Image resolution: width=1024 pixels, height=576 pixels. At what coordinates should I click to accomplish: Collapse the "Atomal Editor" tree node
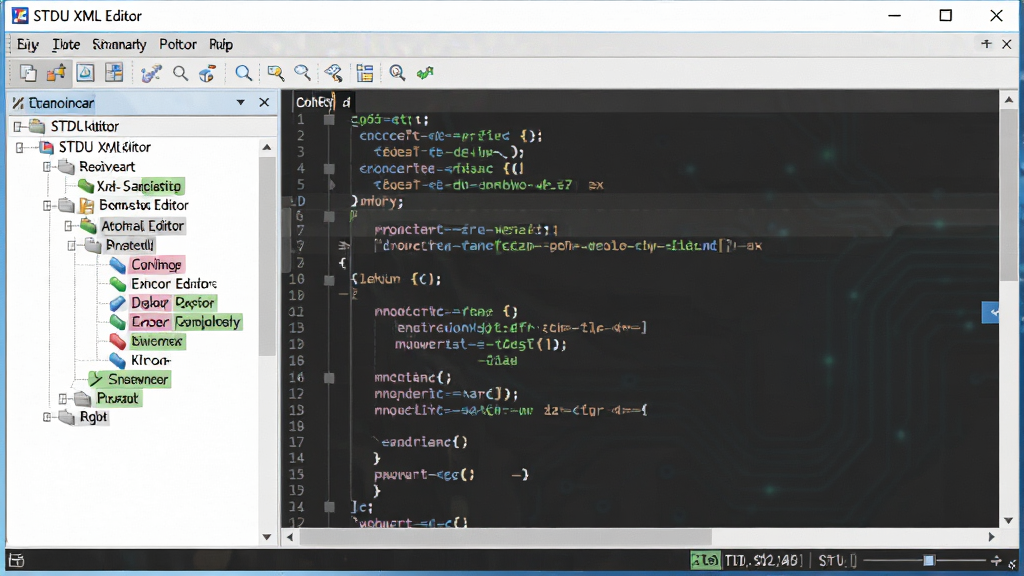click(x=69, y=226)
